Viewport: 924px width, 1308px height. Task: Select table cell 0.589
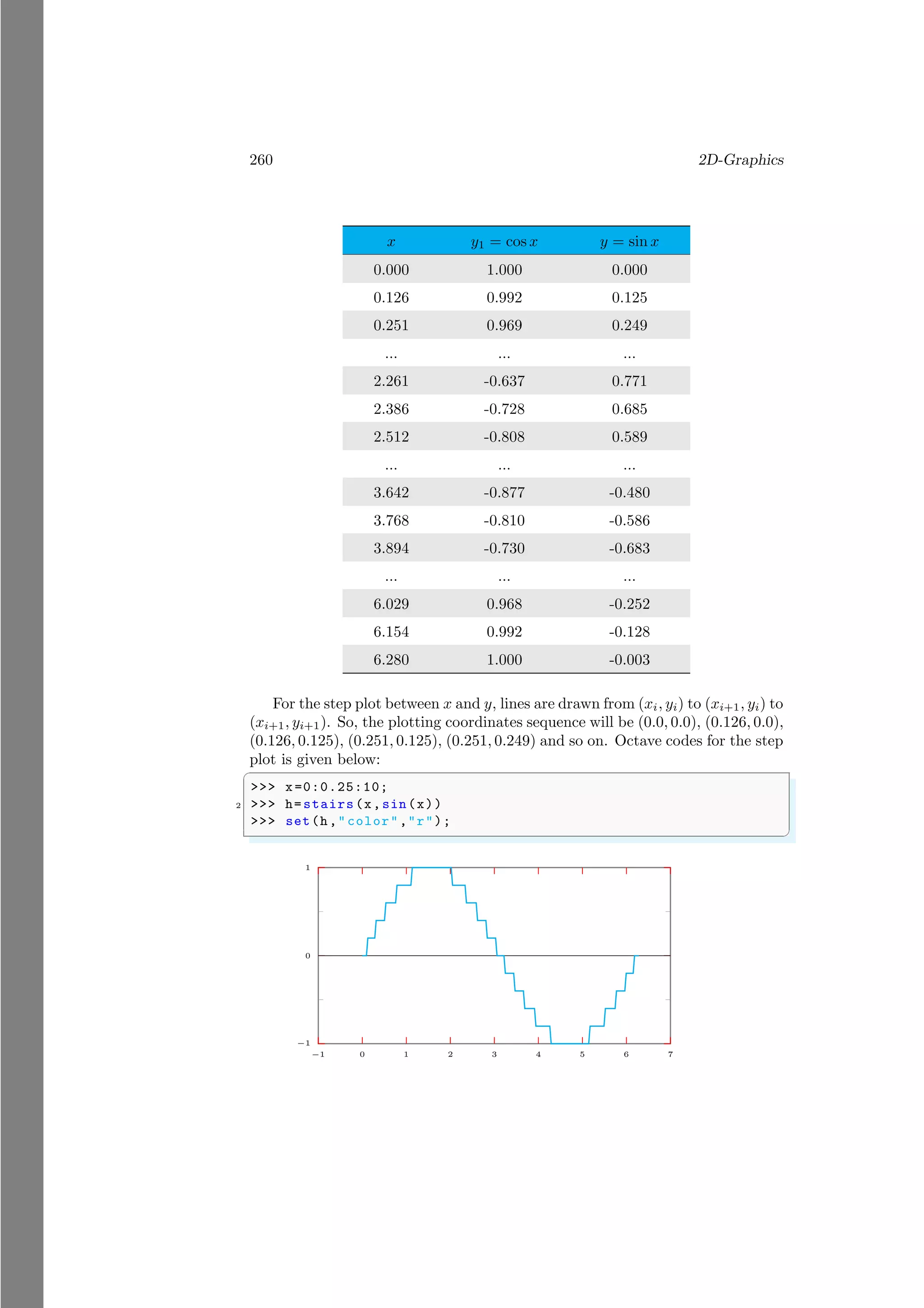629,437
